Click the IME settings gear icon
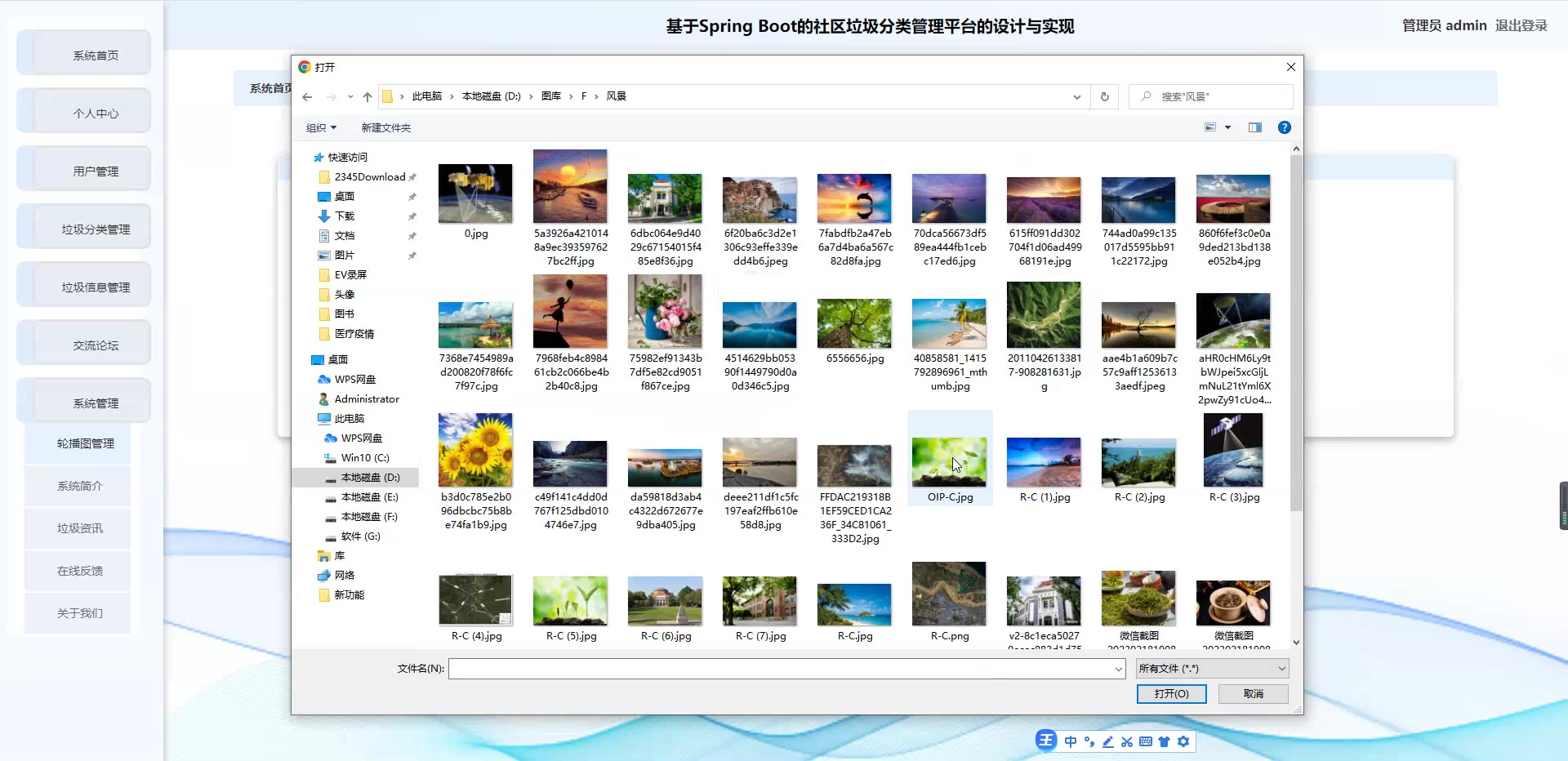 [1183, 741]
